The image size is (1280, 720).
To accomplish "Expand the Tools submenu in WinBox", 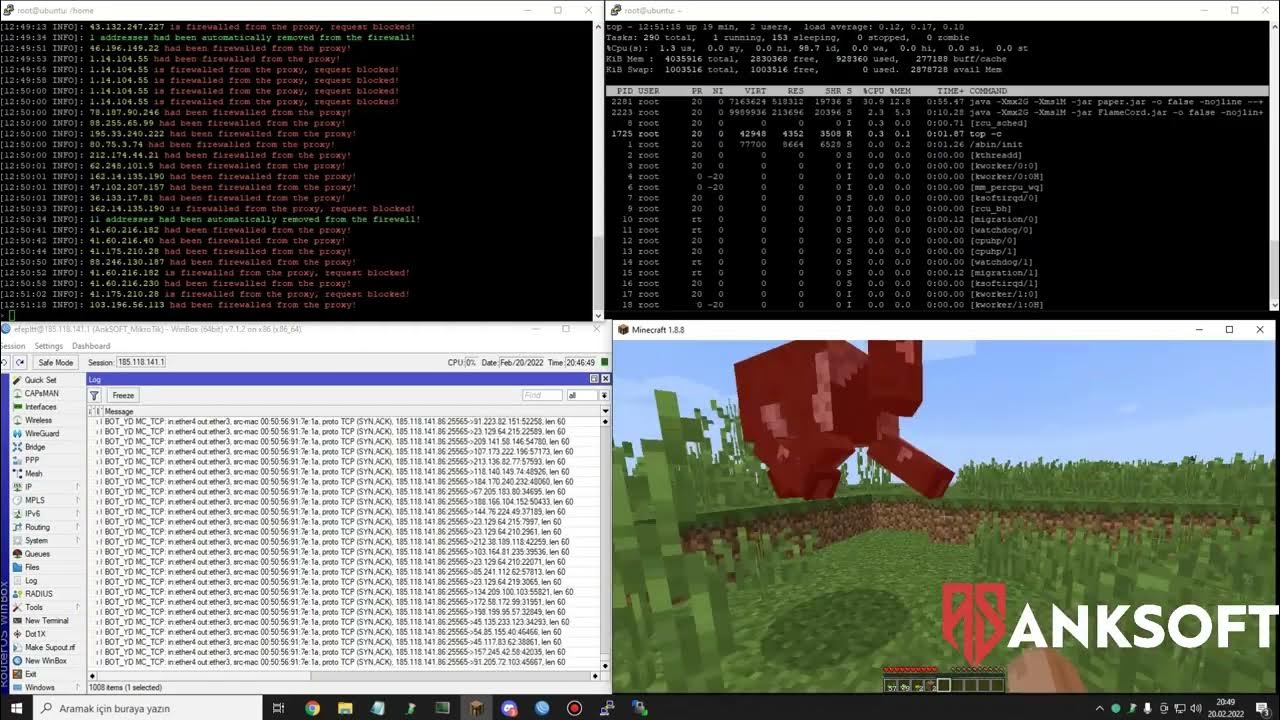I will [x=45, y=607].
